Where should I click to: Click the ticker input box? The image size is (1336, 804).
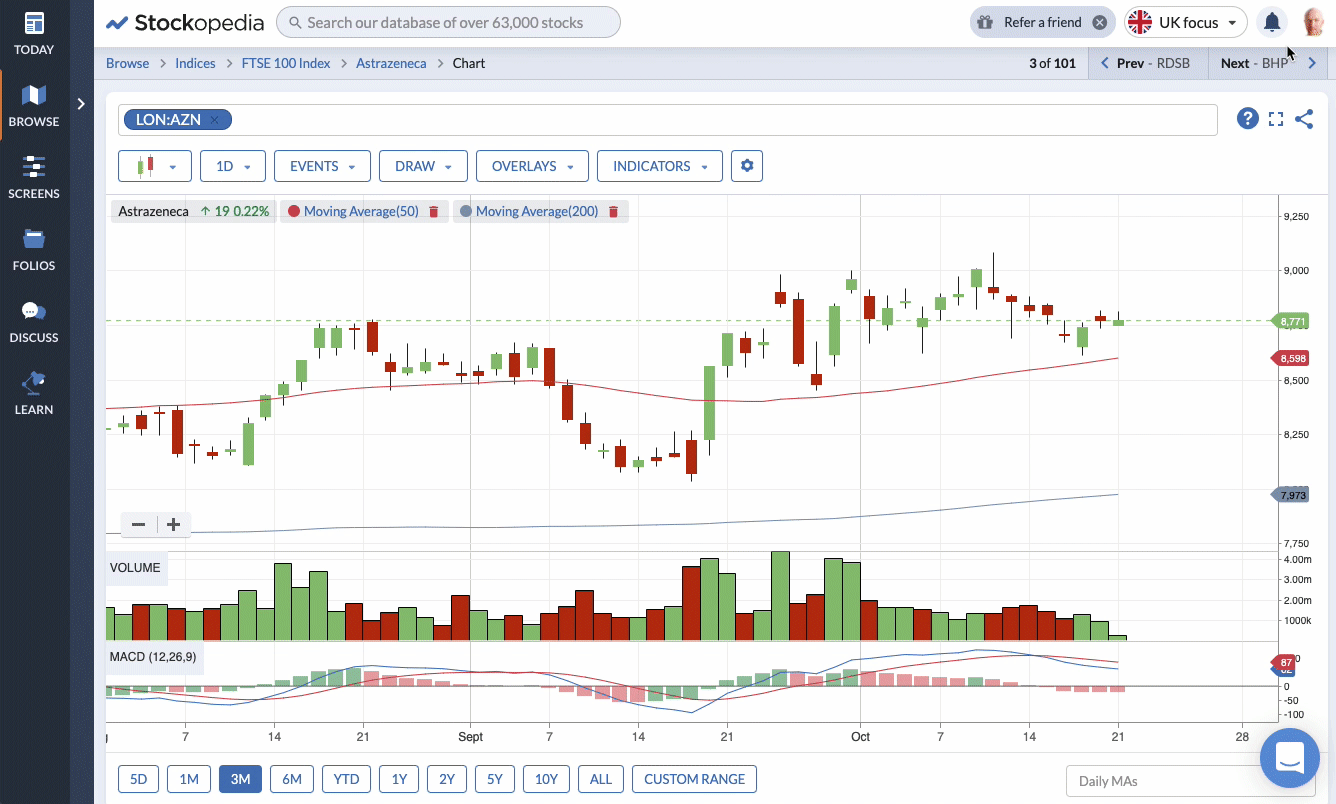pos(667,120)
